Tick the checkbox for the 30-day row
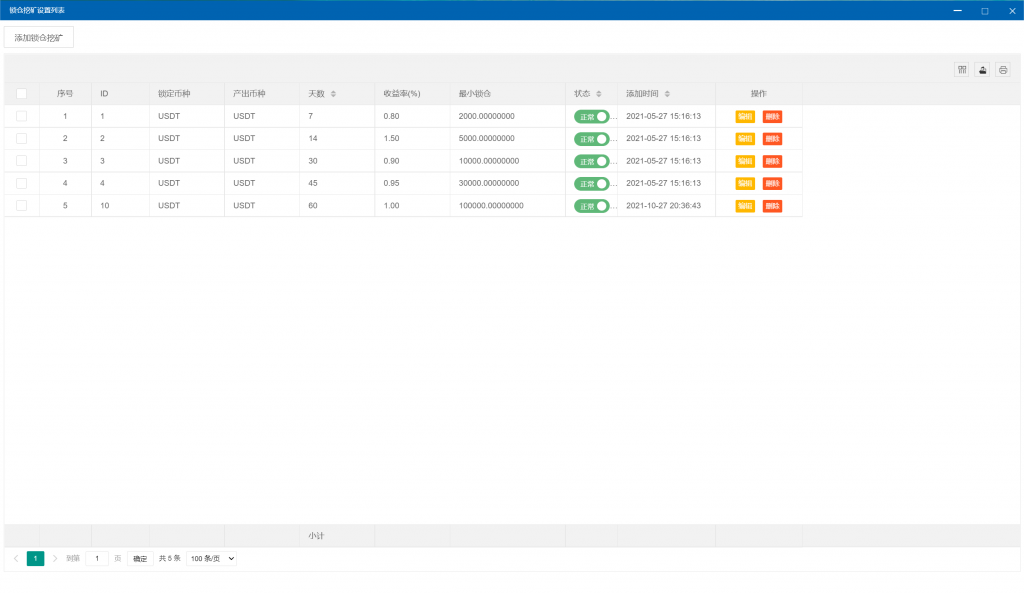The height and width of the screenshot is (594, 1024). click(22, 161)
